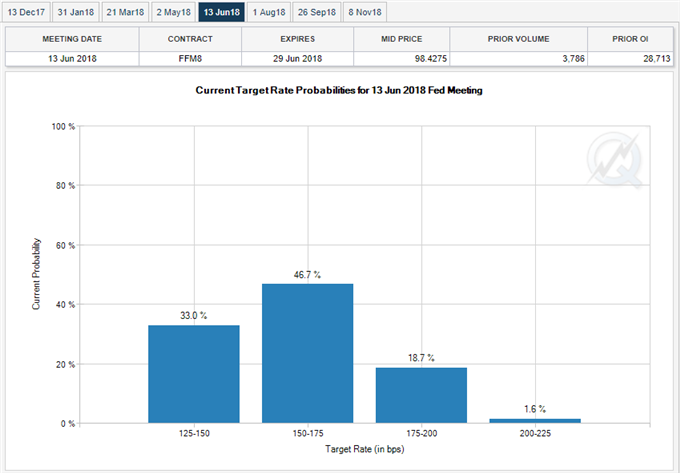Screen dimensions: 680x473
Task: Click the 18.7 % bar label
Action: (421, 358)
